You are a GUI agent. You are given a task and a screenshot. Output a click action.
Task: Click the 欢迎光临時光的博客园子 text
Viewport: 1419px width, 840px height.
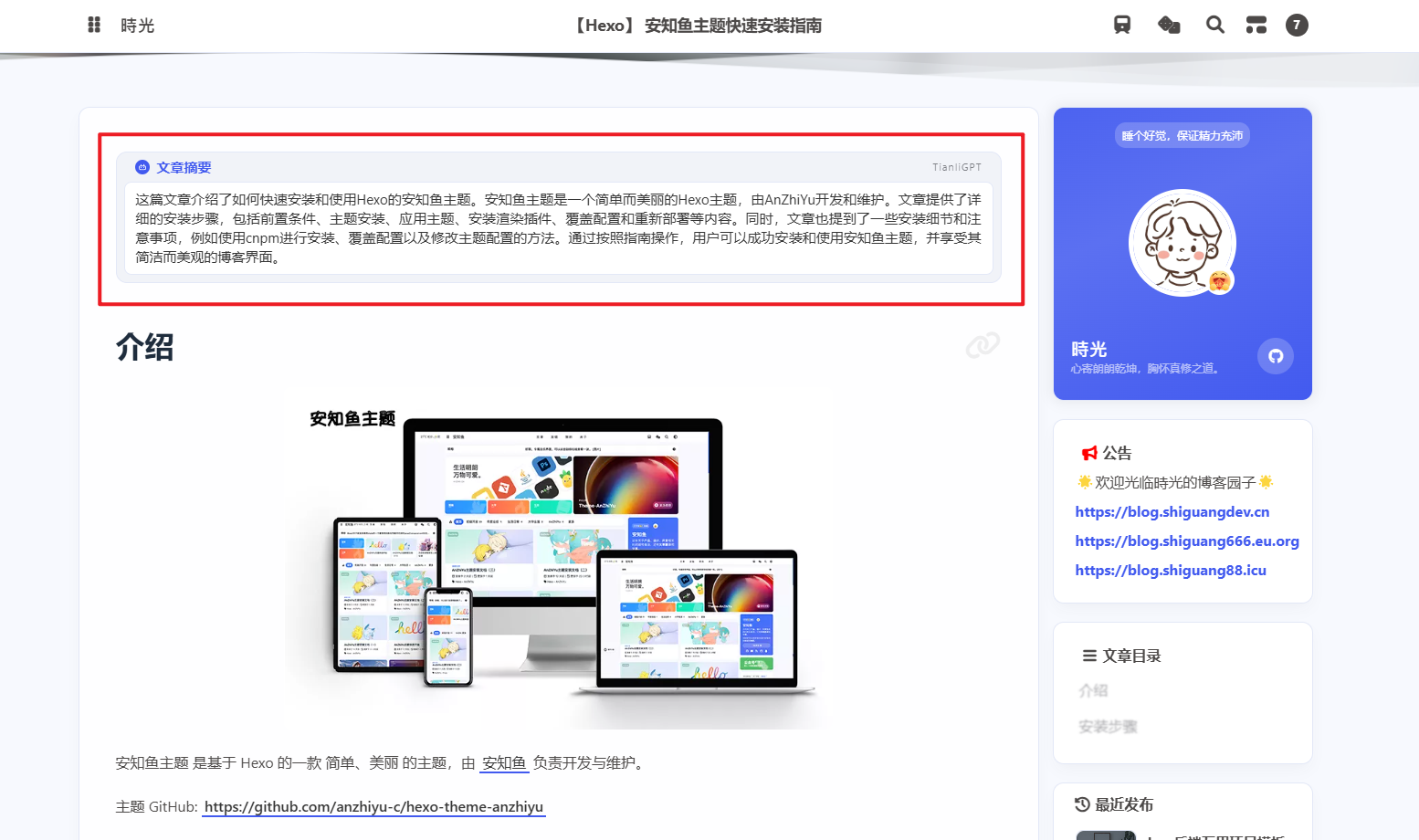point(1175,482)
